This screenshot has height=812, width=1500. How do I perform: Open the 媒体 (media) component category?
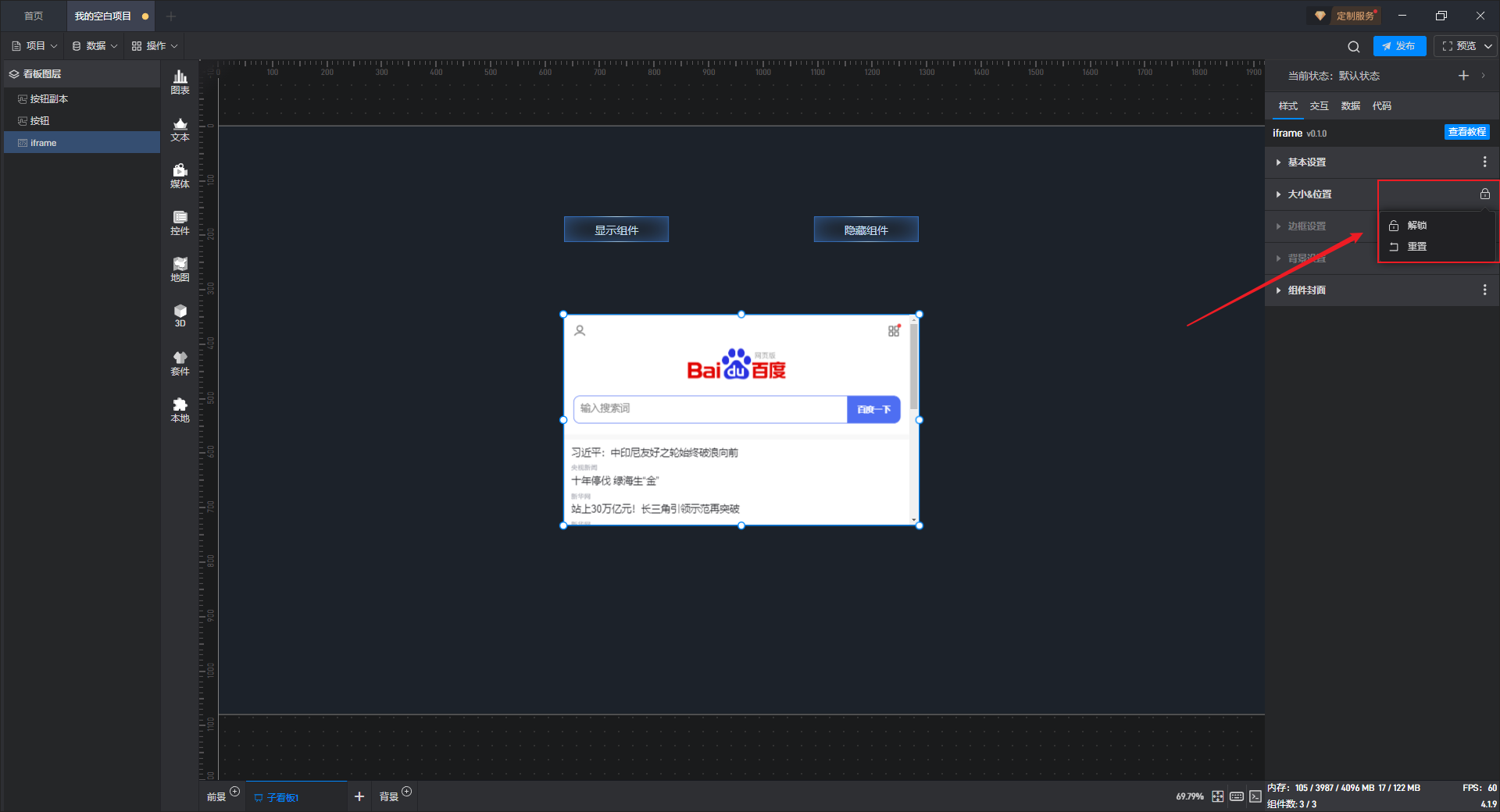coord(180,176)
